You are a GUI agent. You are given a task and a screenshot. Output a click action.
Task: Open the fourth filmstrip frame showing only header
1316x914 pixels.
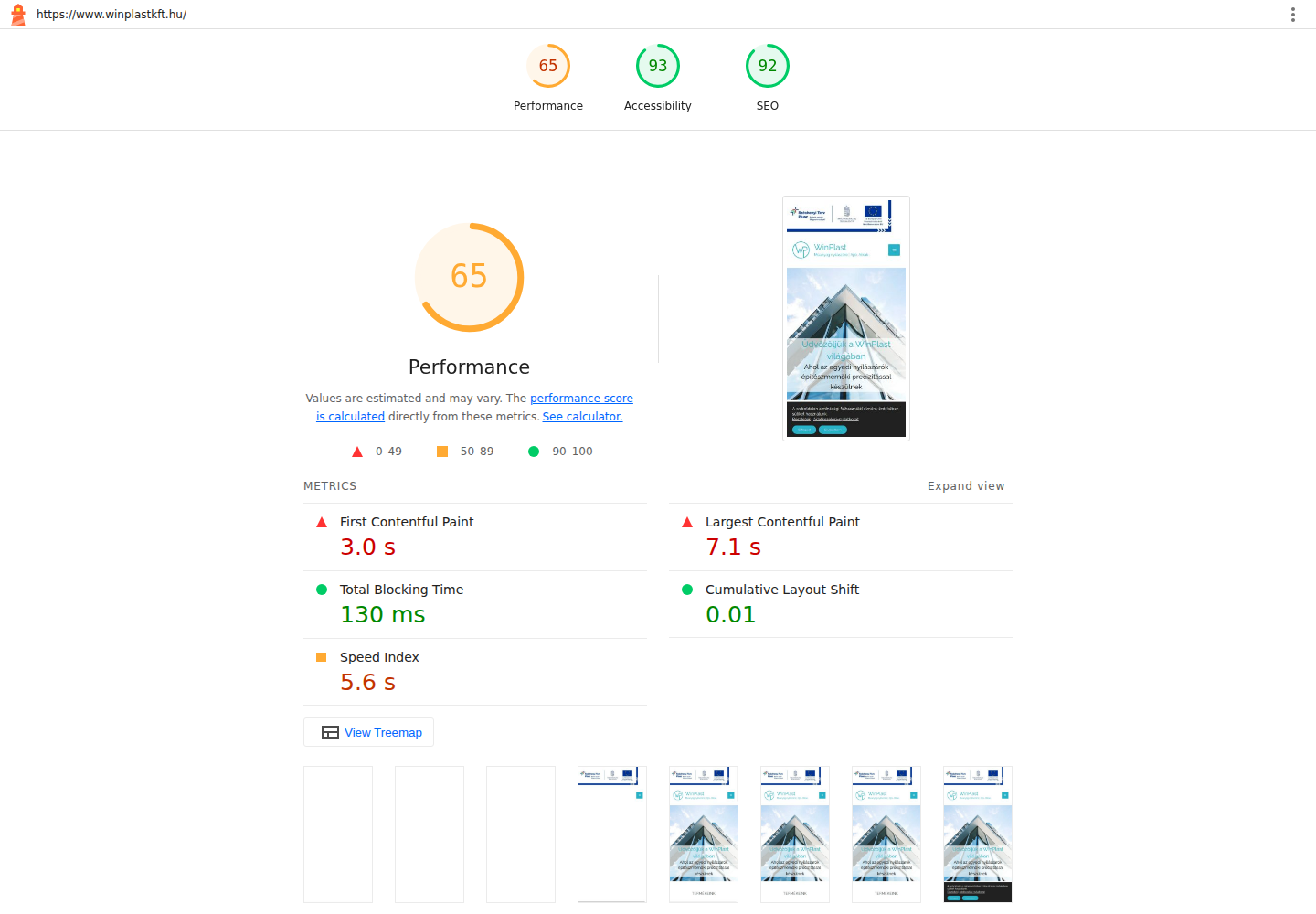tap(612, 834)
